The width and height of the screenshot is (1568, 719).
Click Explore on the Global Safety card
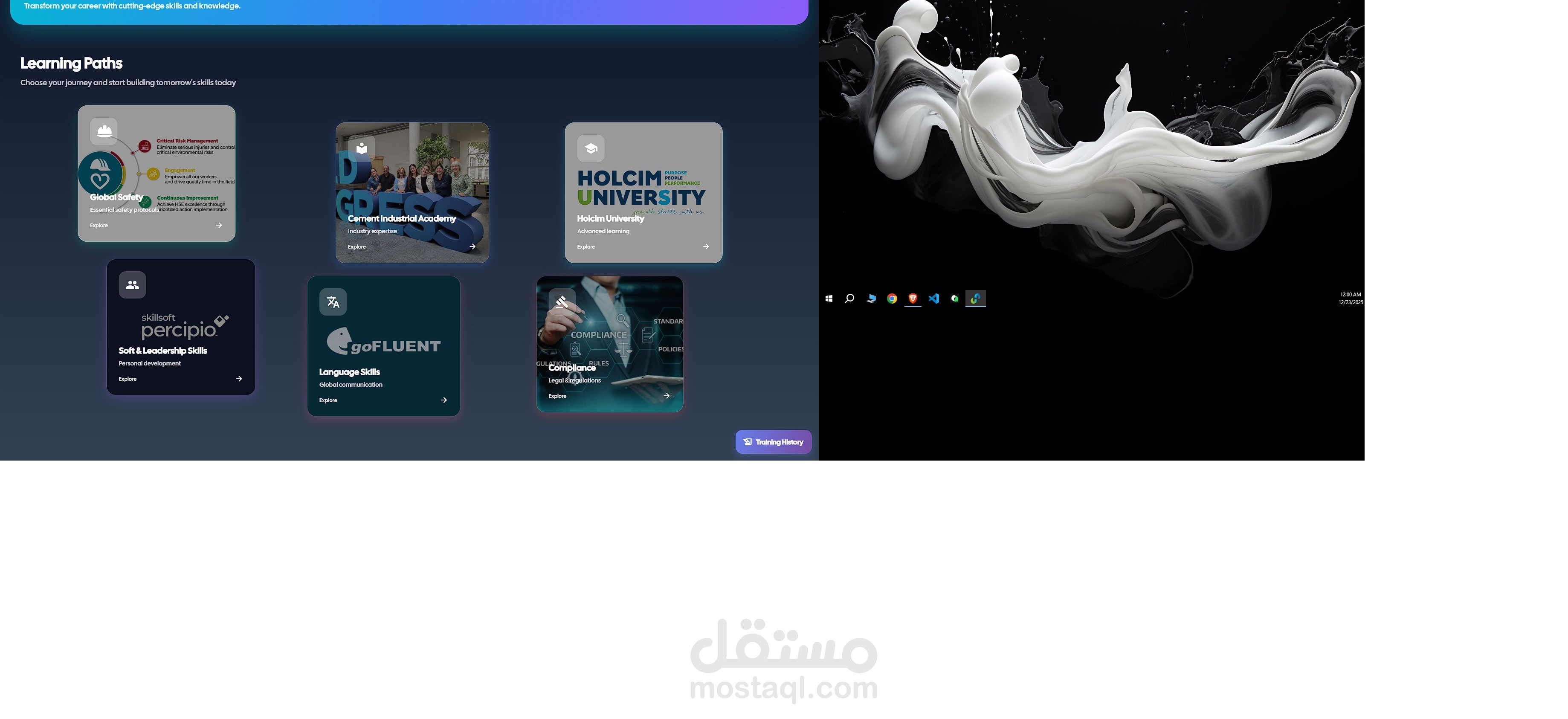pyautogui.click(x=99, y=225)
